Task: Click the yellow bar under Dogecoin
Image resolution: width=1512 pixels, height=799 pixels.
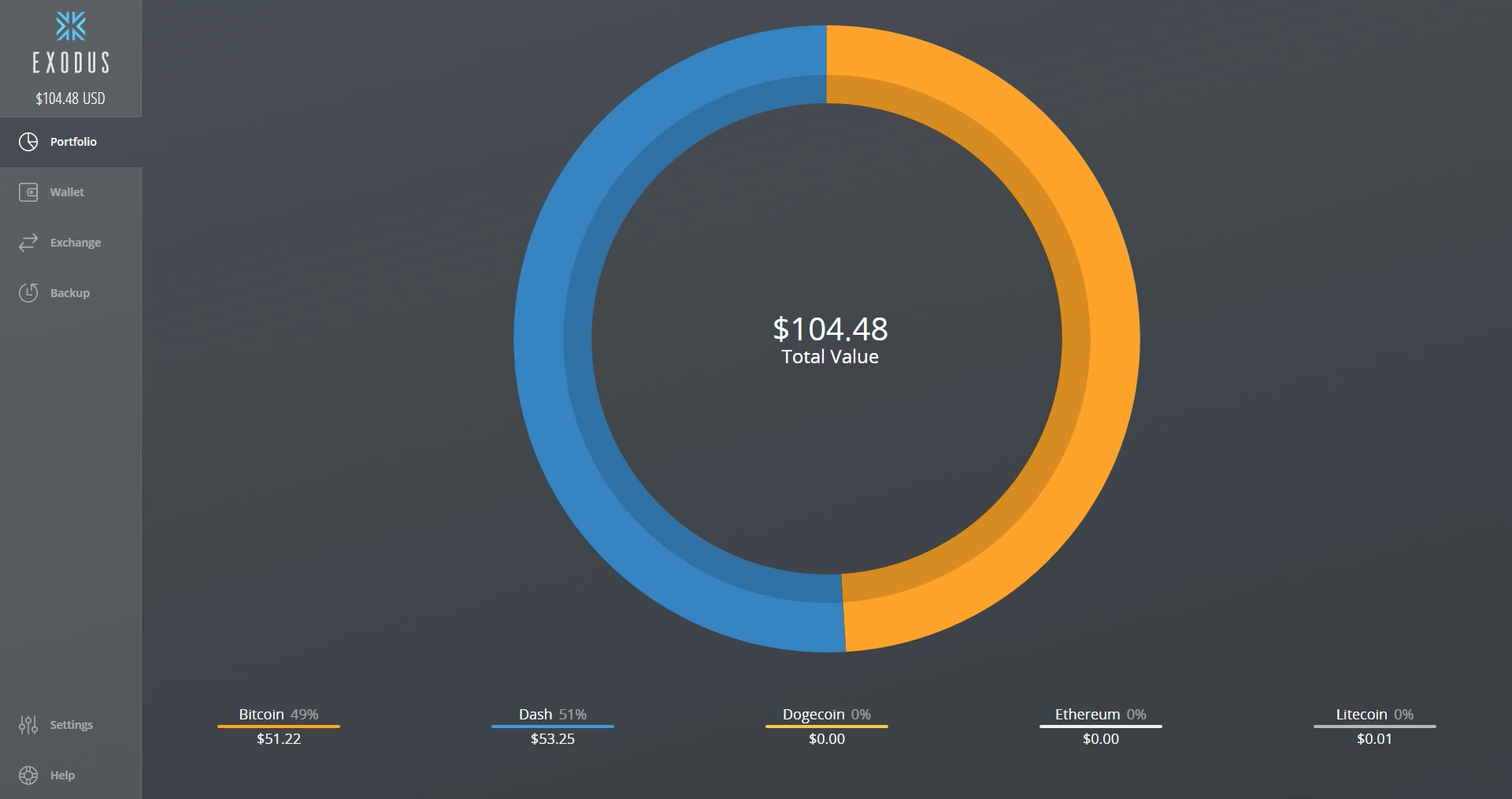Action: (x=827, y=727)
